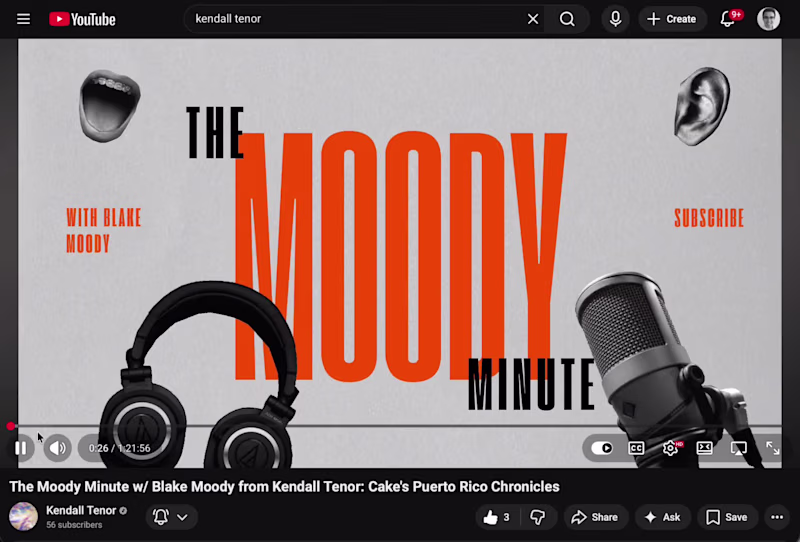Switch to default view mode

pos(705,448)
